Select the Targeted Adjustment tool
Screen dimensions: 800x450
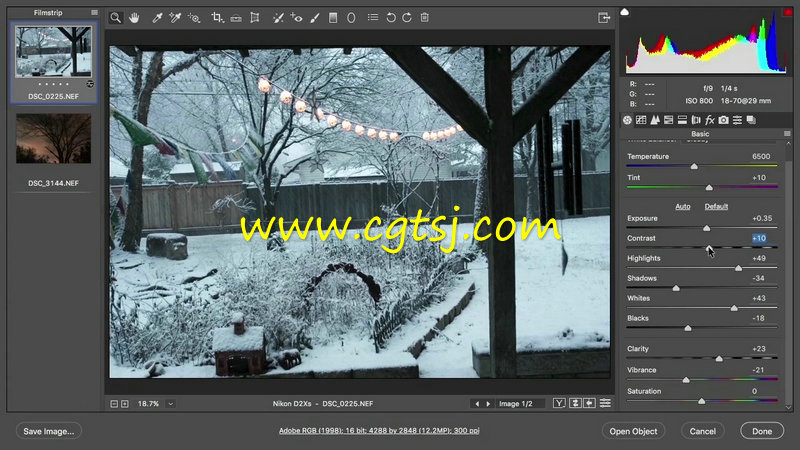click(194, 18)
